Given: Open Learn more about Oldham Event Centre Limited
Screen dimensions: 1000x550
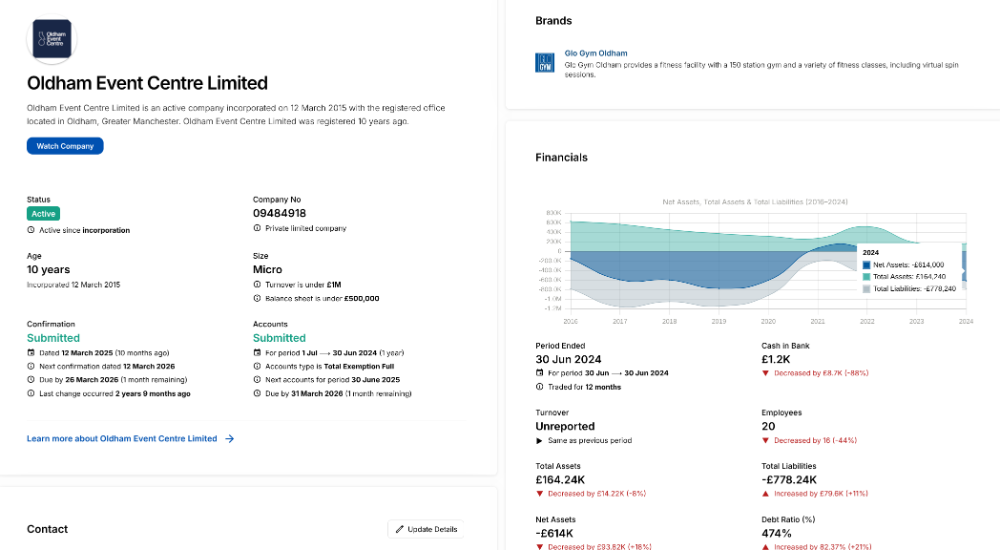Looking at the screenshot, I should (x=122, y=439).
